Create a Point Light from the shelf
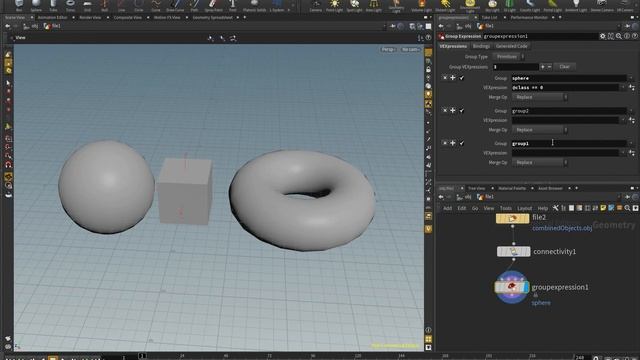640x360 pixels. click(334, 5)
